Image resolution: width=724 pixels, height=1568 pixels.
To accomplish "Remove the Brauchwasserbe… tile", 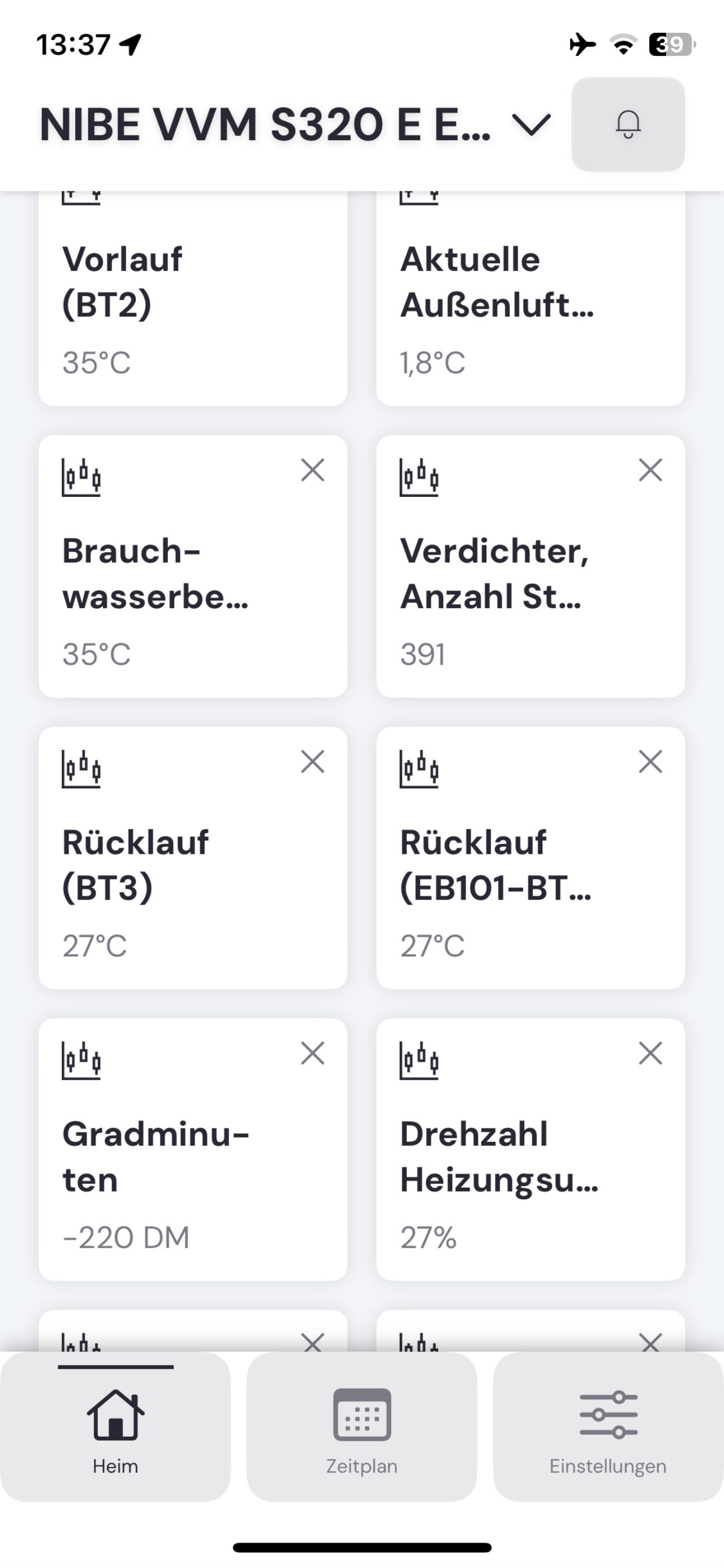I will coord(313,470).
